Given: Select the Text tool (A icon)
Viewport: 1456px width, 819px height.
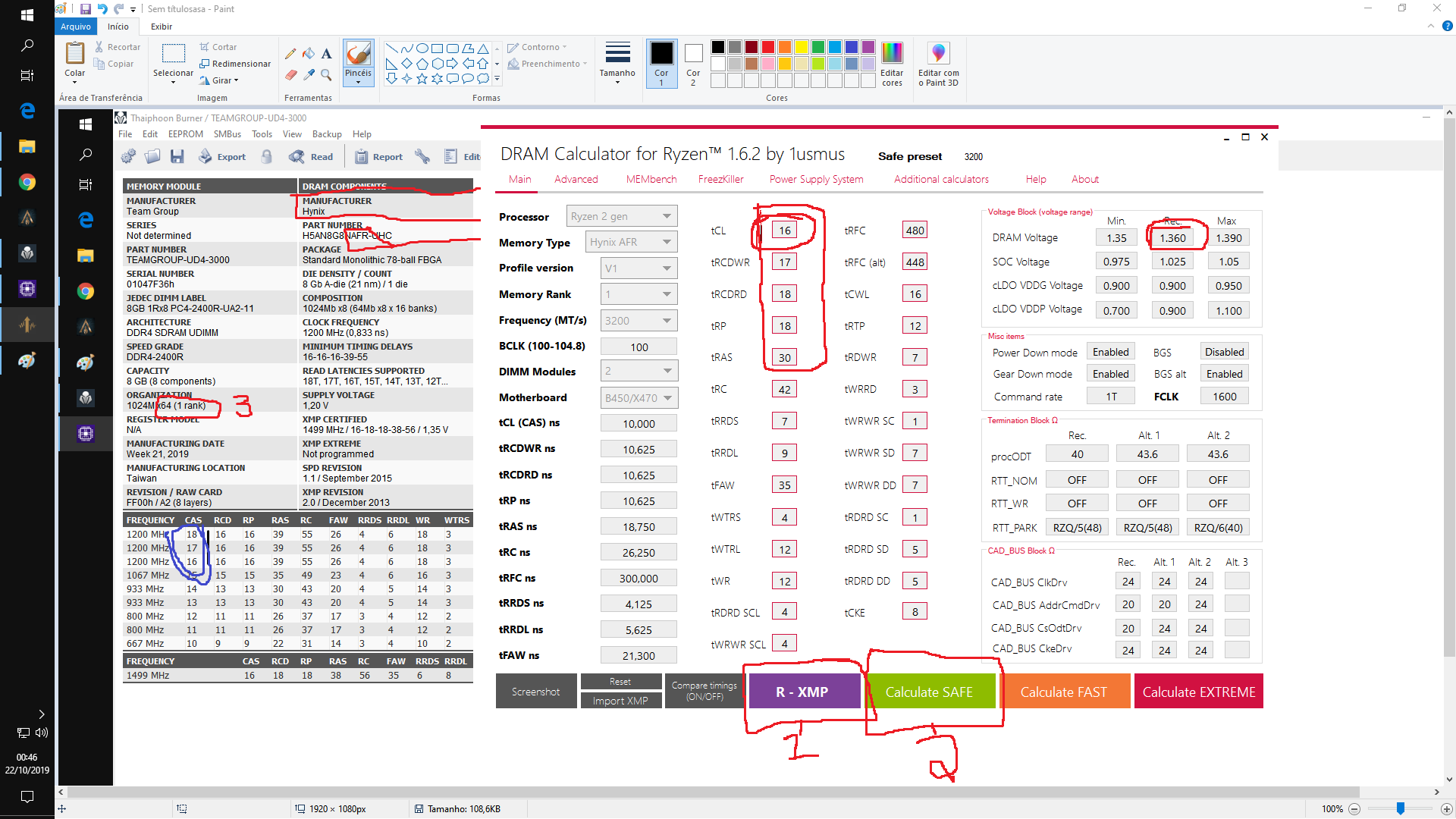Looking at the screenshot, I should point(326,54).
